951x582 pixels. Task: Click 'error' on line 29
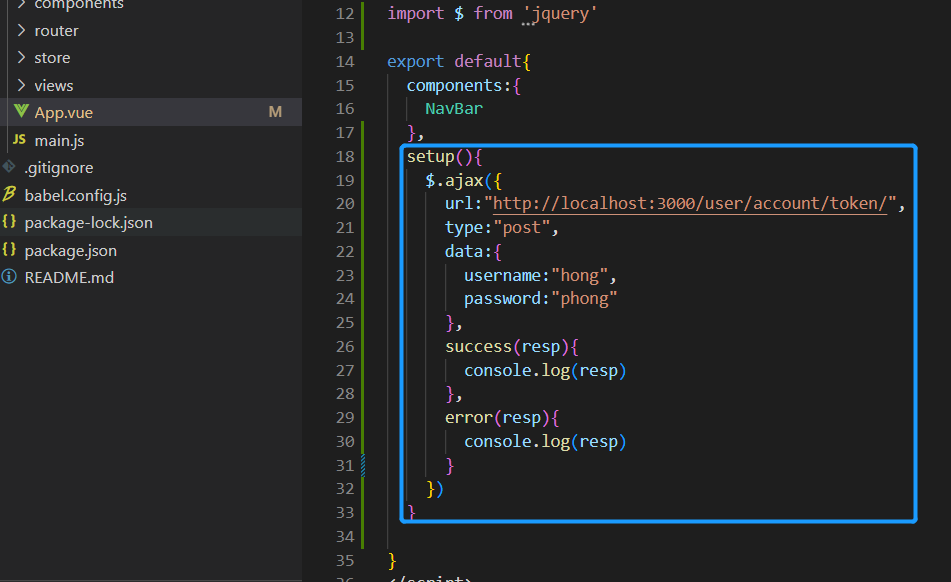(469, 418)
